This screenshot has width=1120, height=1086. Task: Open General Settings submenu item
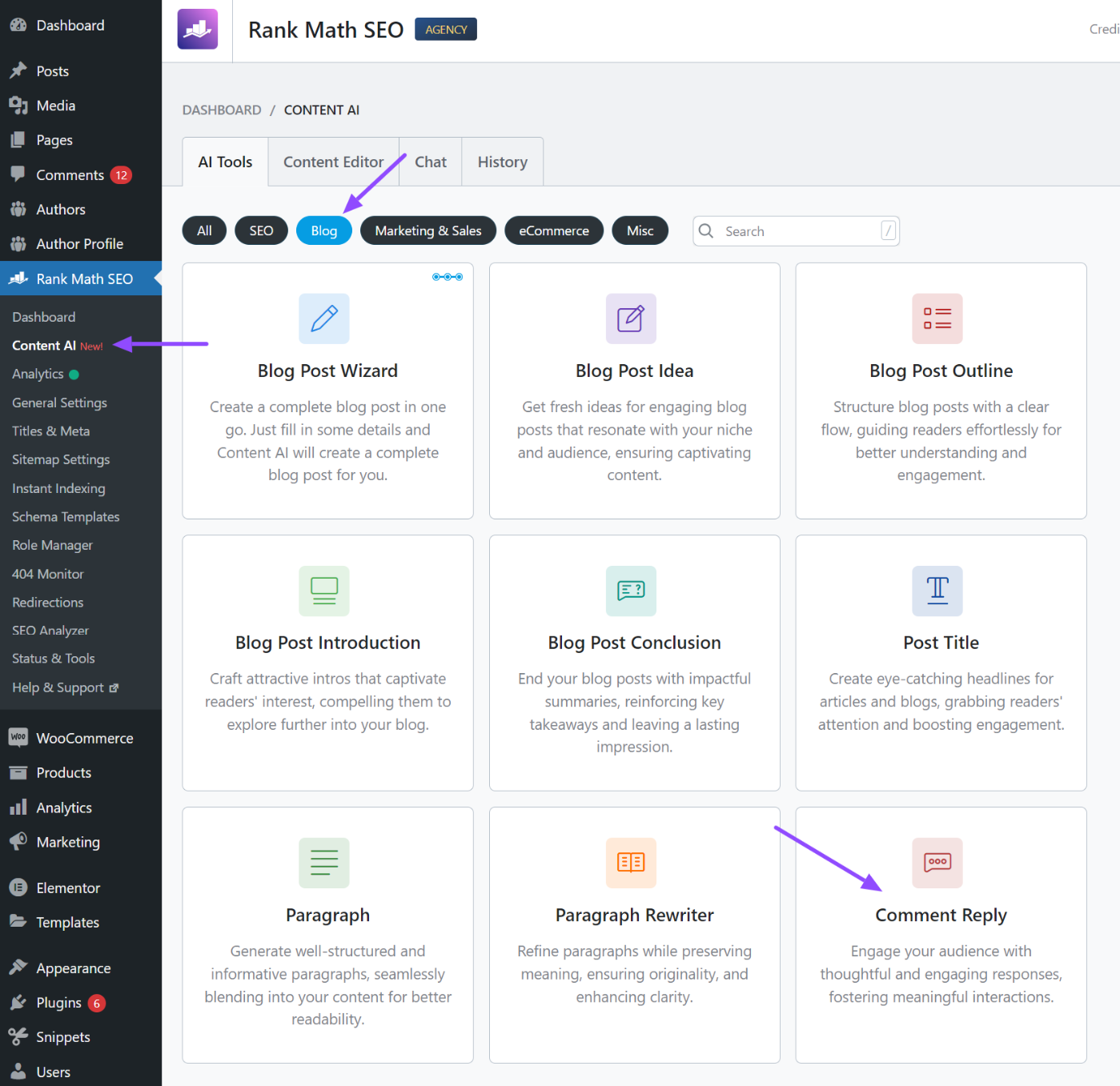pyautogui.click(x=59, y=403)
